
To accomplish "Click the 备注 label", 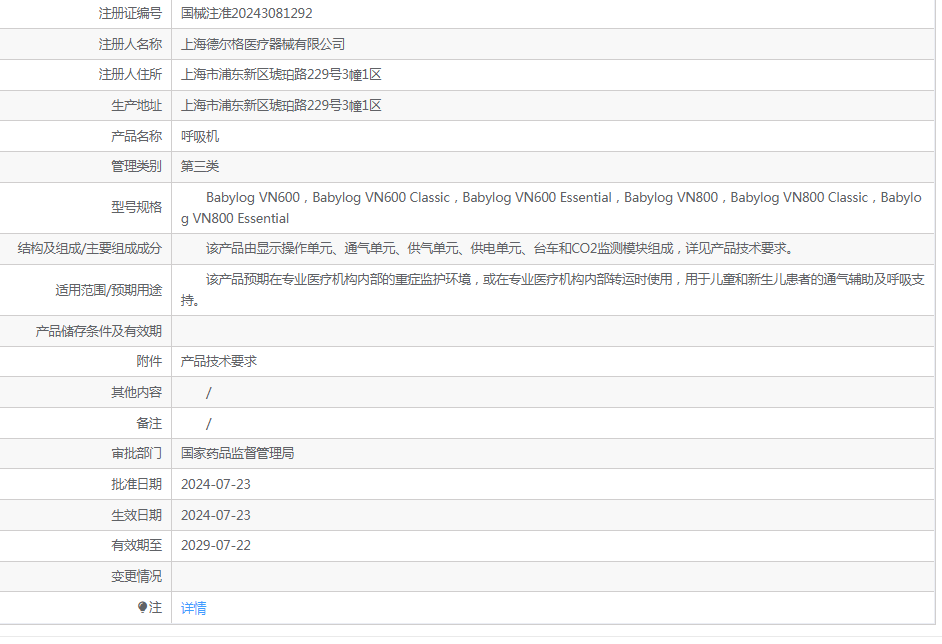I will point(149,424).
